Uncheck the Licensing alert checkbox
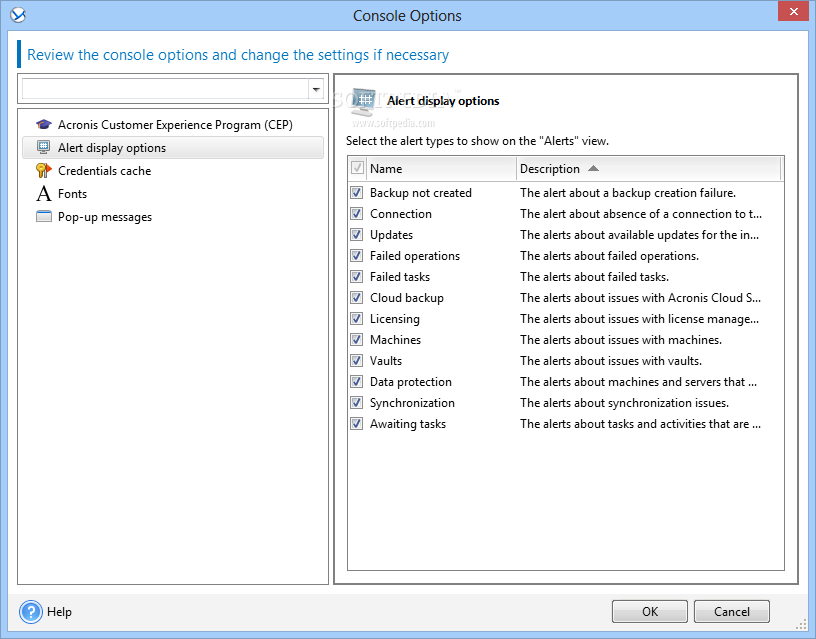Image resolution: width=816 pixels, height=639 pixels. pyautogui.click(x=356, y=318)
